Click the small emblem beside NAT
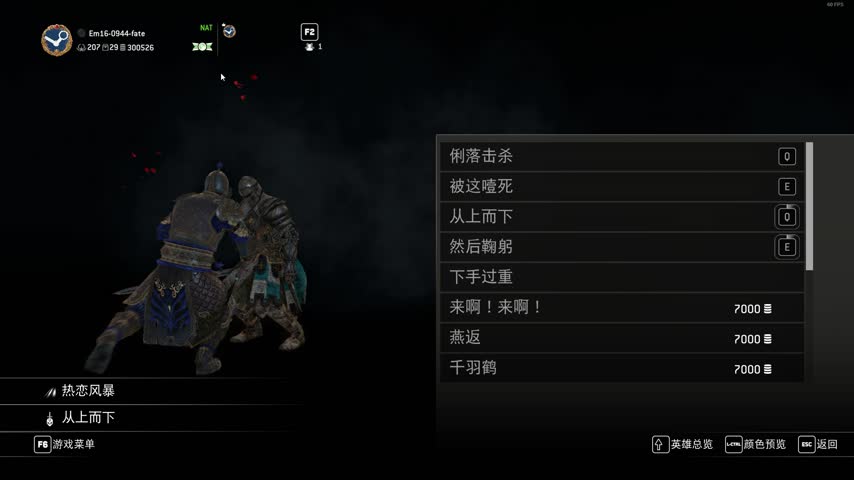 (229, 31)
